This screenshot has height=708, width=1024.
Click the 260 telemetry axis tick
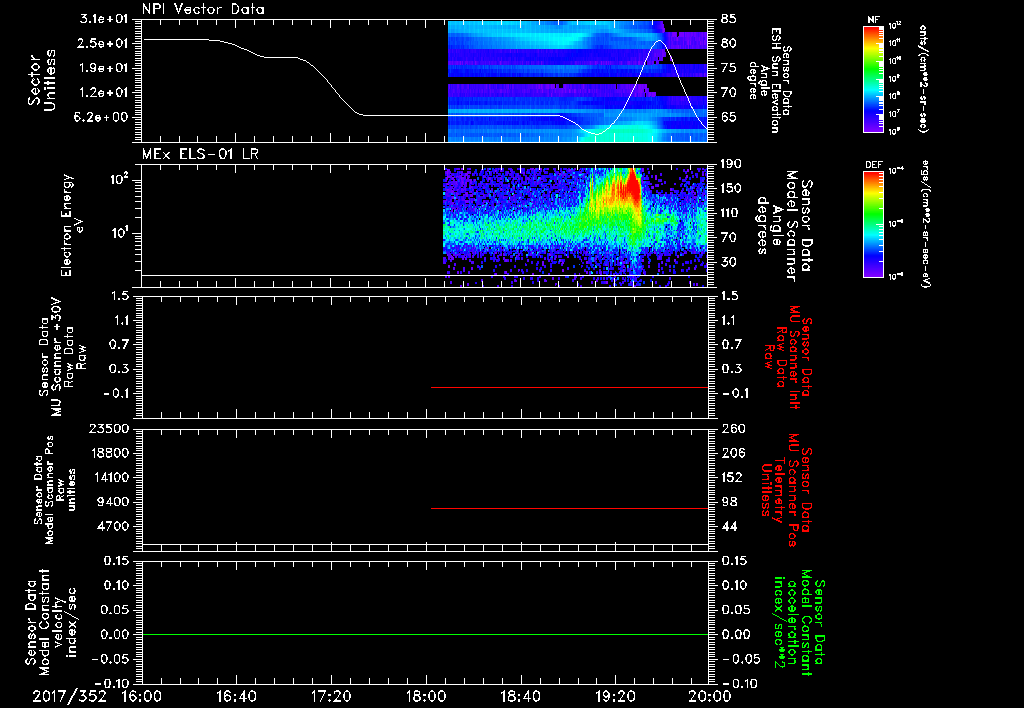732,428
